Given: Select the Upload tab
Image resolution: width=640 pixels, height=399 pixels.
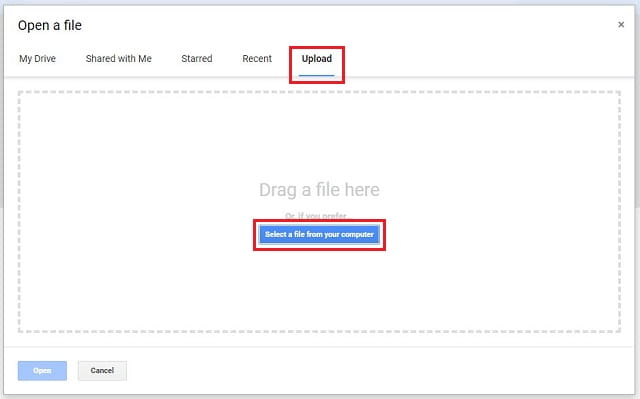Looking at the screenshot, I should 317,59.
